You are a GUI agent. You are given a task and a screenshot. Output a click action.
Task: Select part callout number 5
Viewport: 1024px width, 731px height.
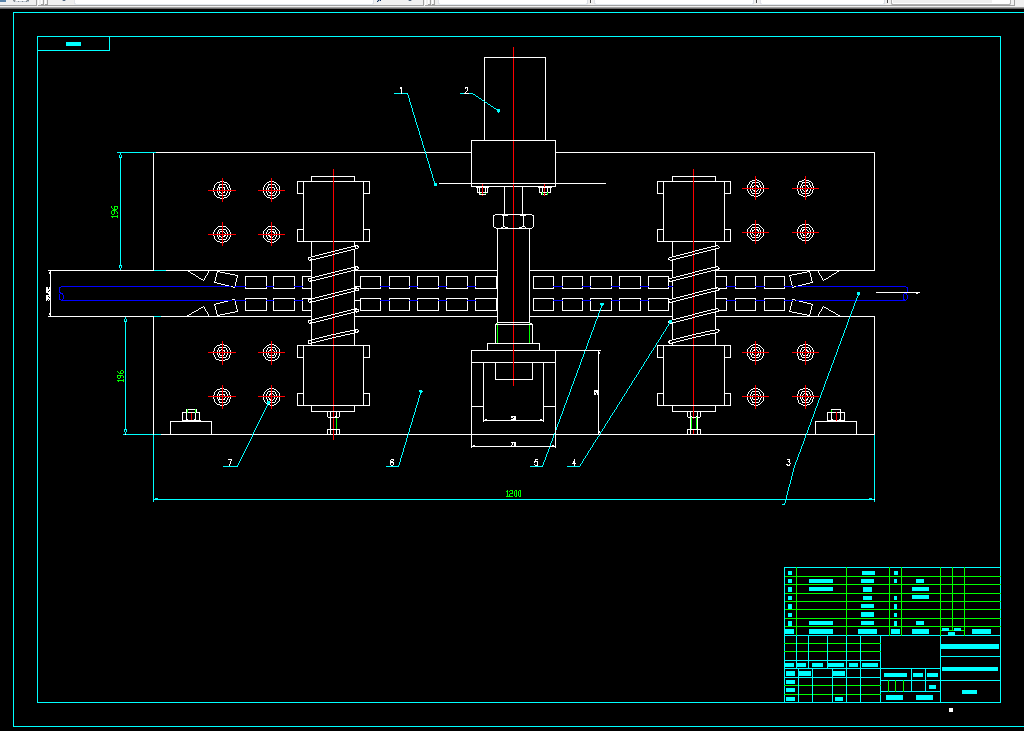(536, 463)
